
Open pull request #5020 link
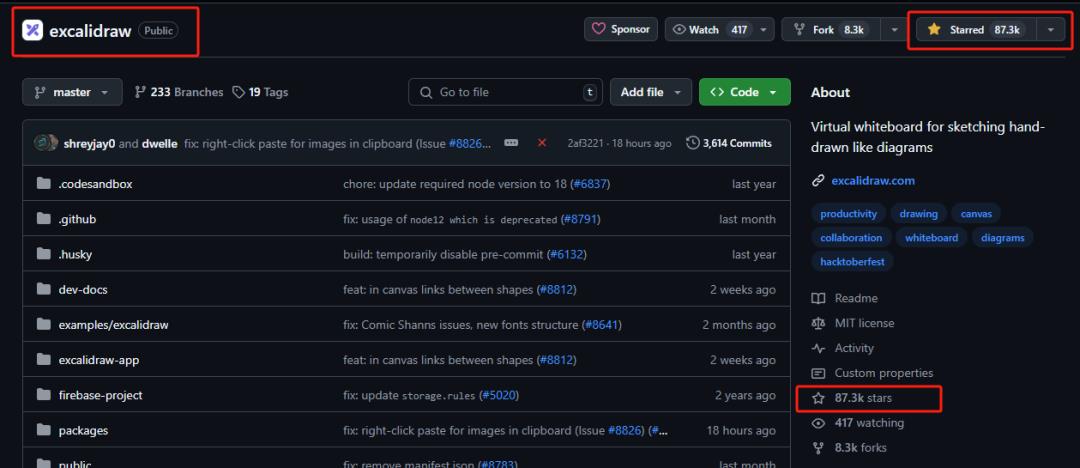click(x=498, y=395)
